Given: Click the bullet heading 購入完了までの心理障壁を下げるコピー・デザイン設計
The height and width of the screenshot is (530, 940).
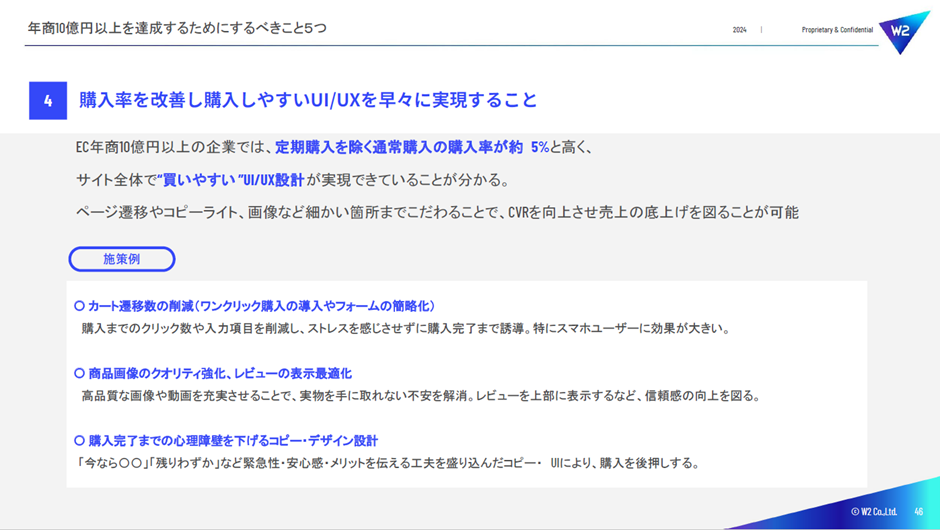Looking at the screenshot, I should coord(233,441).
